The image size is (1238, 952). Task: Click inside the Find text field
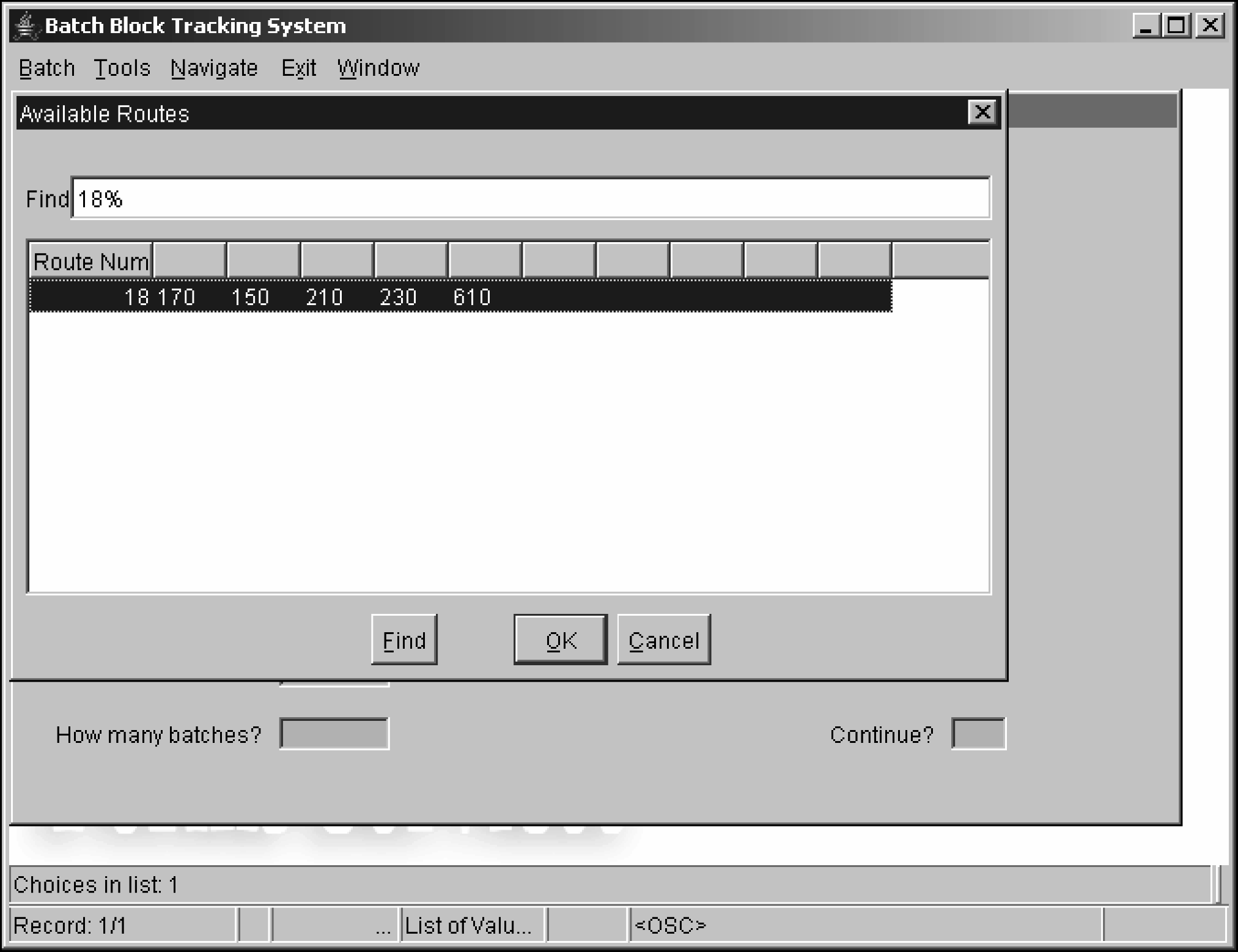(529, 198)
